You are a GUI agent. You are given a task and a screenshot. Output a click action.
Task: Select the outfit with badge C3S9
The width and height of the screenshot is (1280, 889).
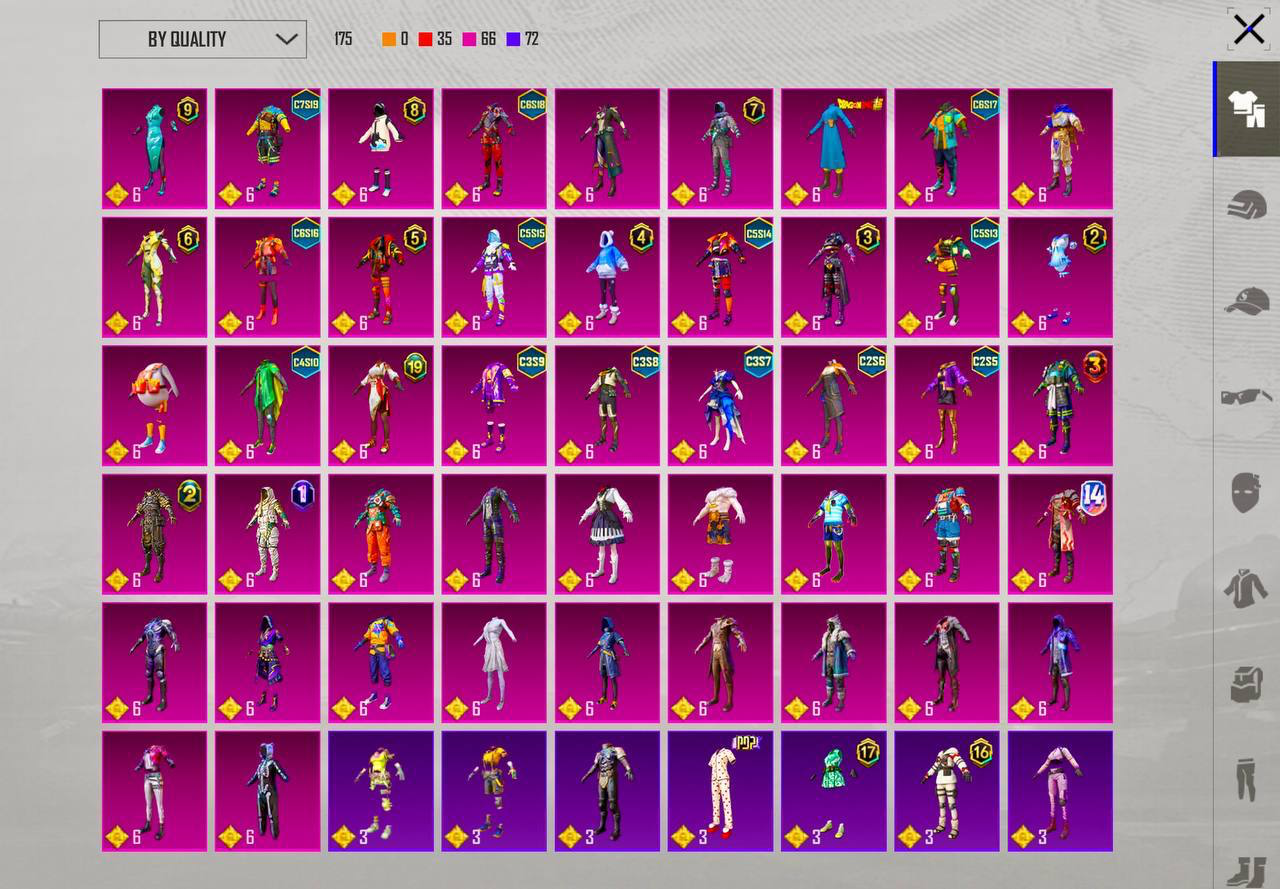(494, 406)
